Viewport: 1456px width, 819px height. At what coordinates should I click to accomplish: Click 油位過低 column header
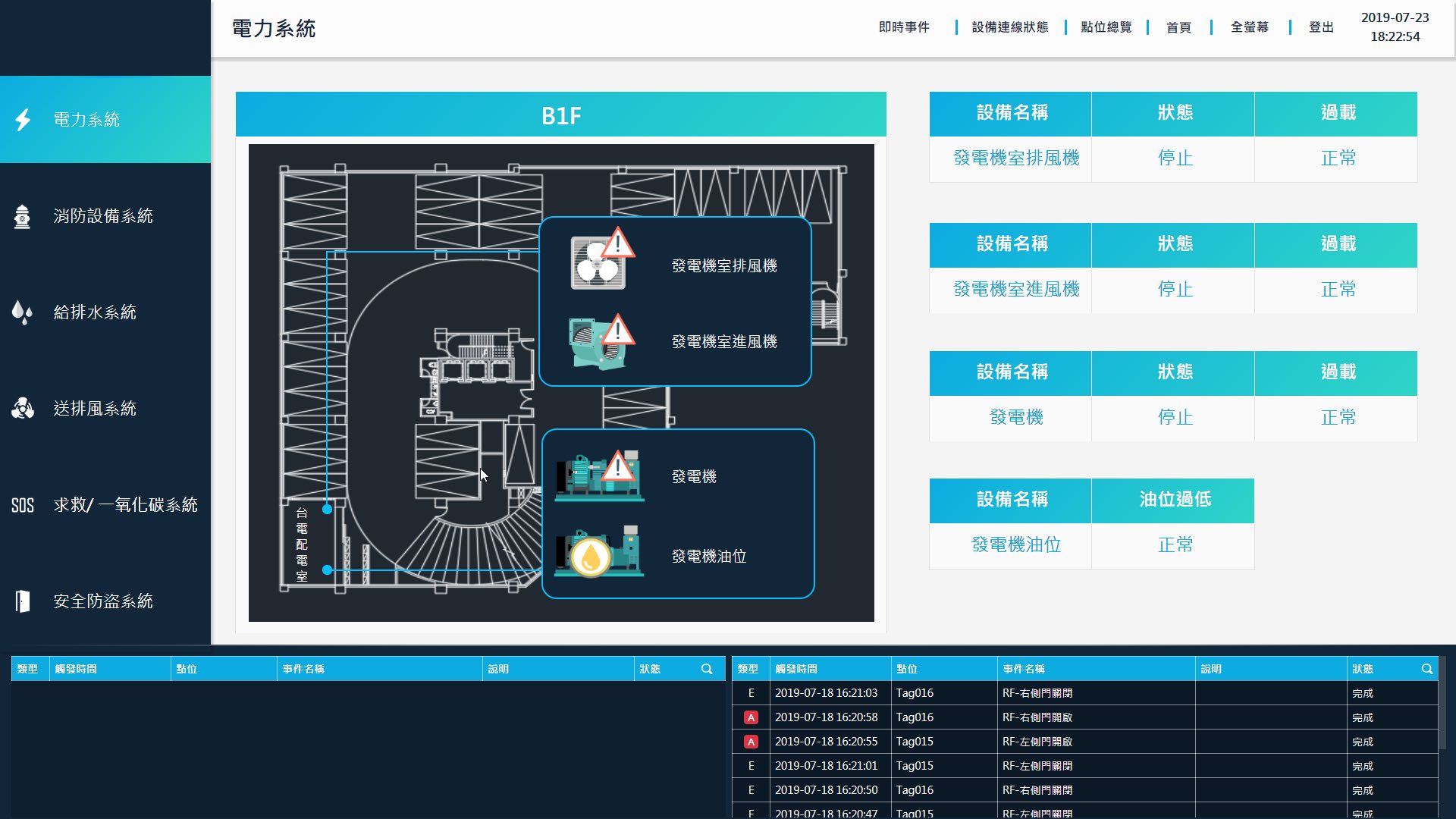pos(1173,500)
